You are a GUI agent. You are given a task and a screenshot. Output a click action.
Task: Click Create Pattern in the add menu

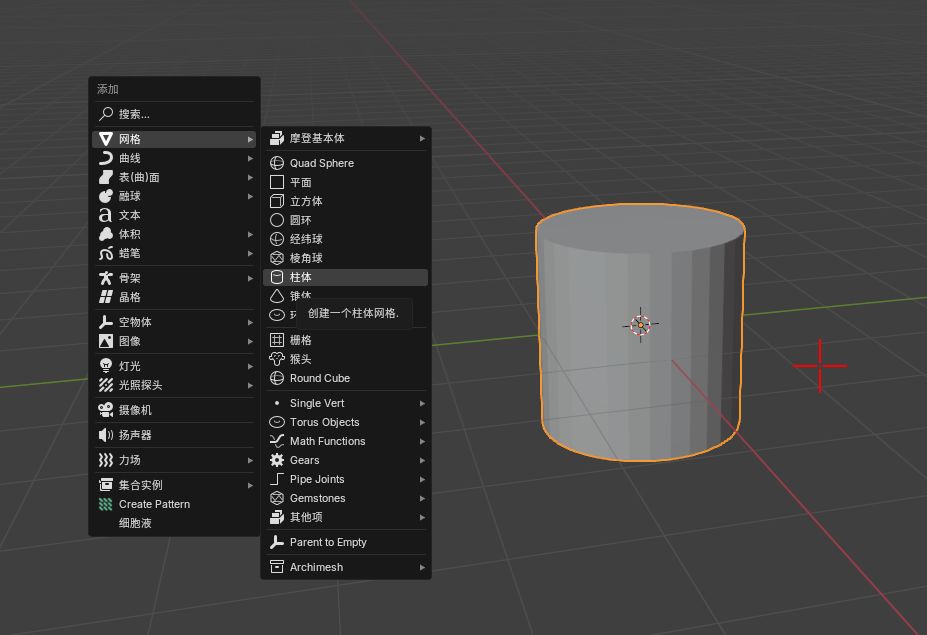coord(154,504)
